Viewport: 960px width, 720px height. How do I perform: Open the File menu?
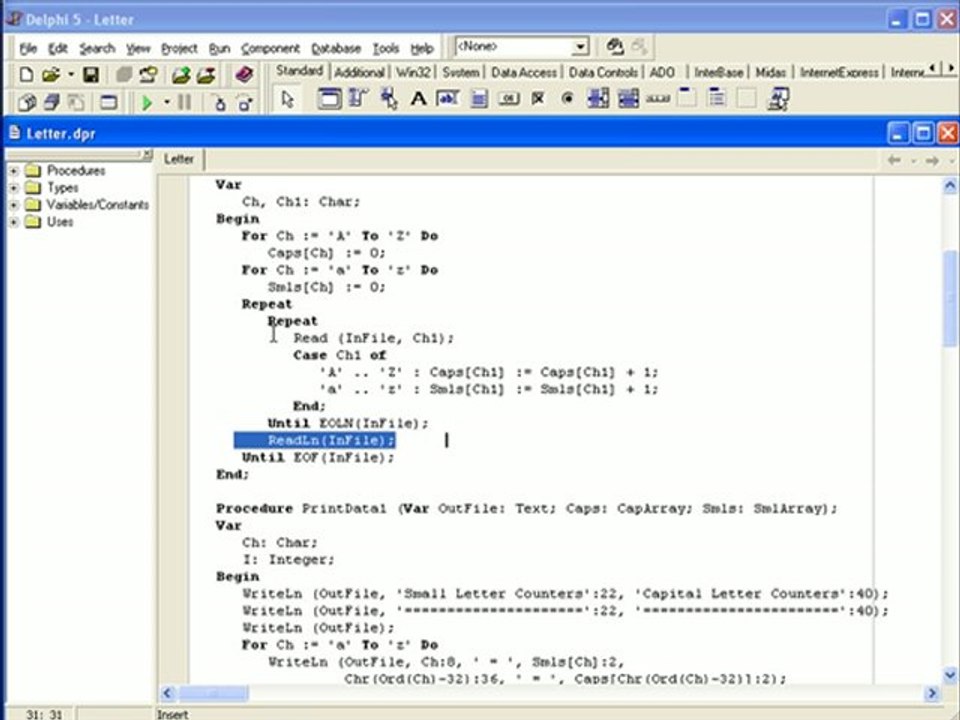click(28, 48)
